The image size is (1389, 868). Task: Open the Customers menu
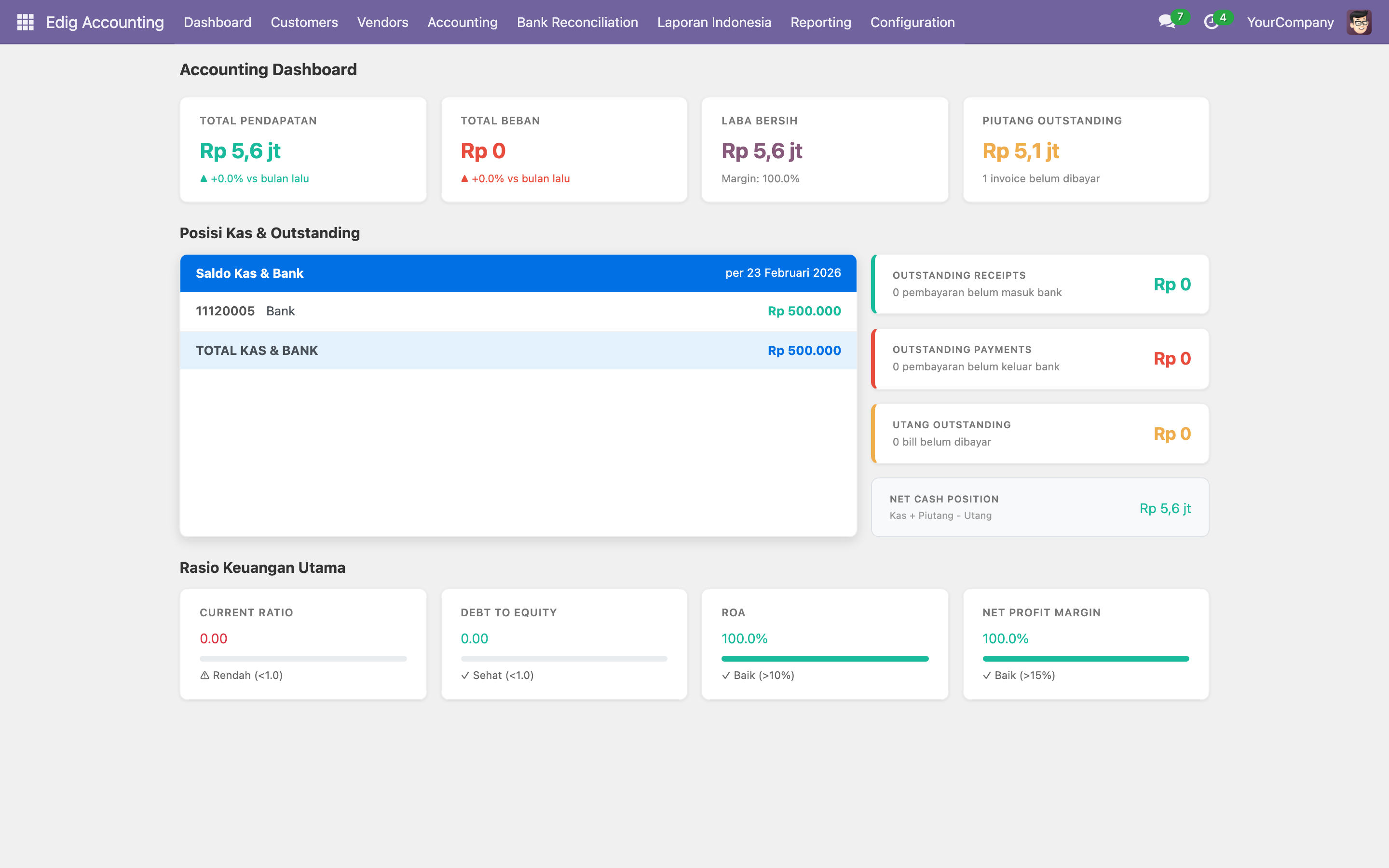pyautogui.click(x=304, y=22)
